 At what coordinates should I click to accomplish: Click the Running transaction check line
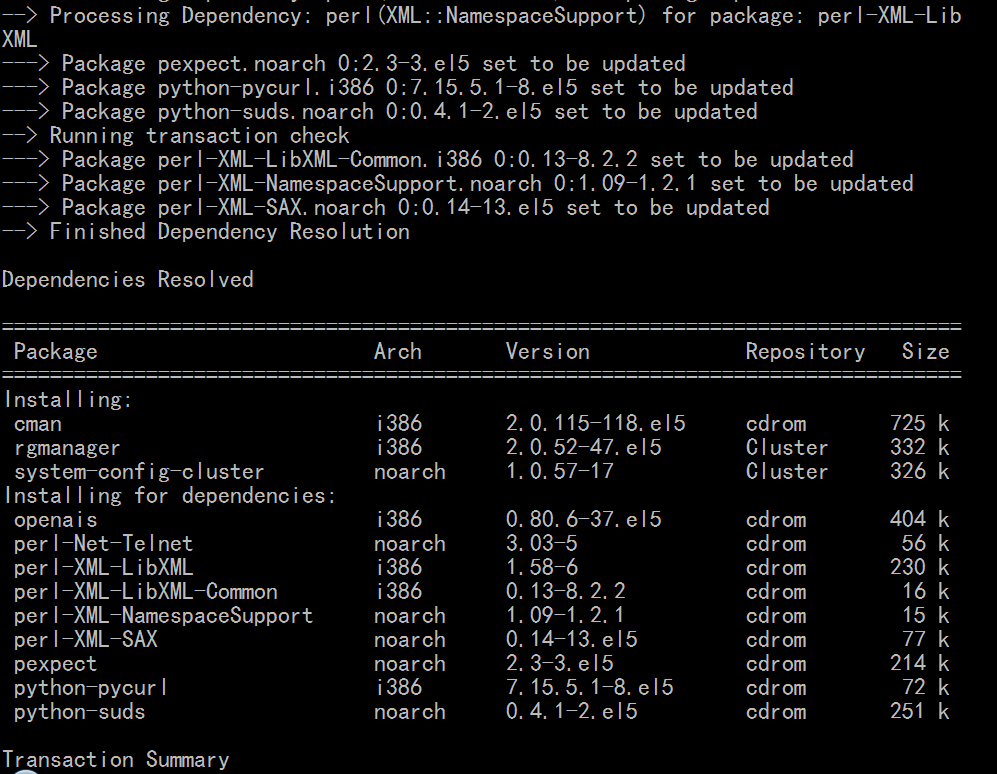[x=199, y=136]
